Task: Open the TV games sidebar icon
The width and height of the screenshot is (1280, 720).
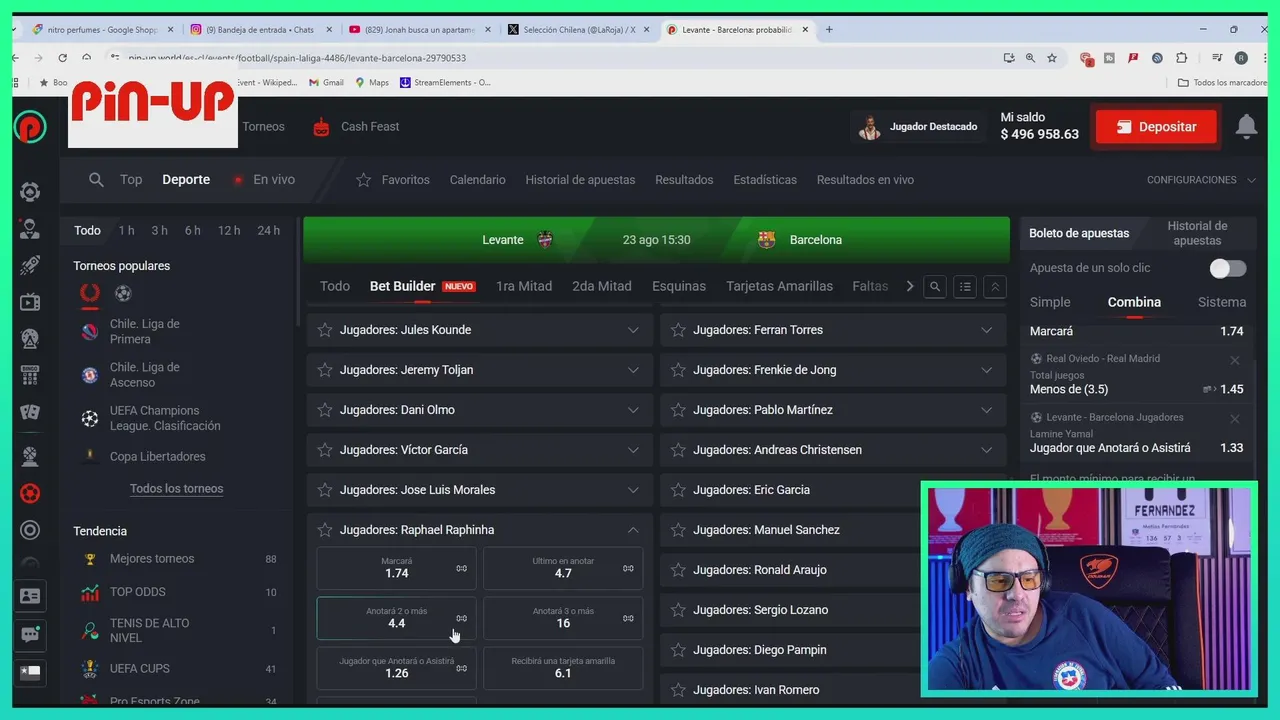Action: pyautogui.click(x=30, y=302)
